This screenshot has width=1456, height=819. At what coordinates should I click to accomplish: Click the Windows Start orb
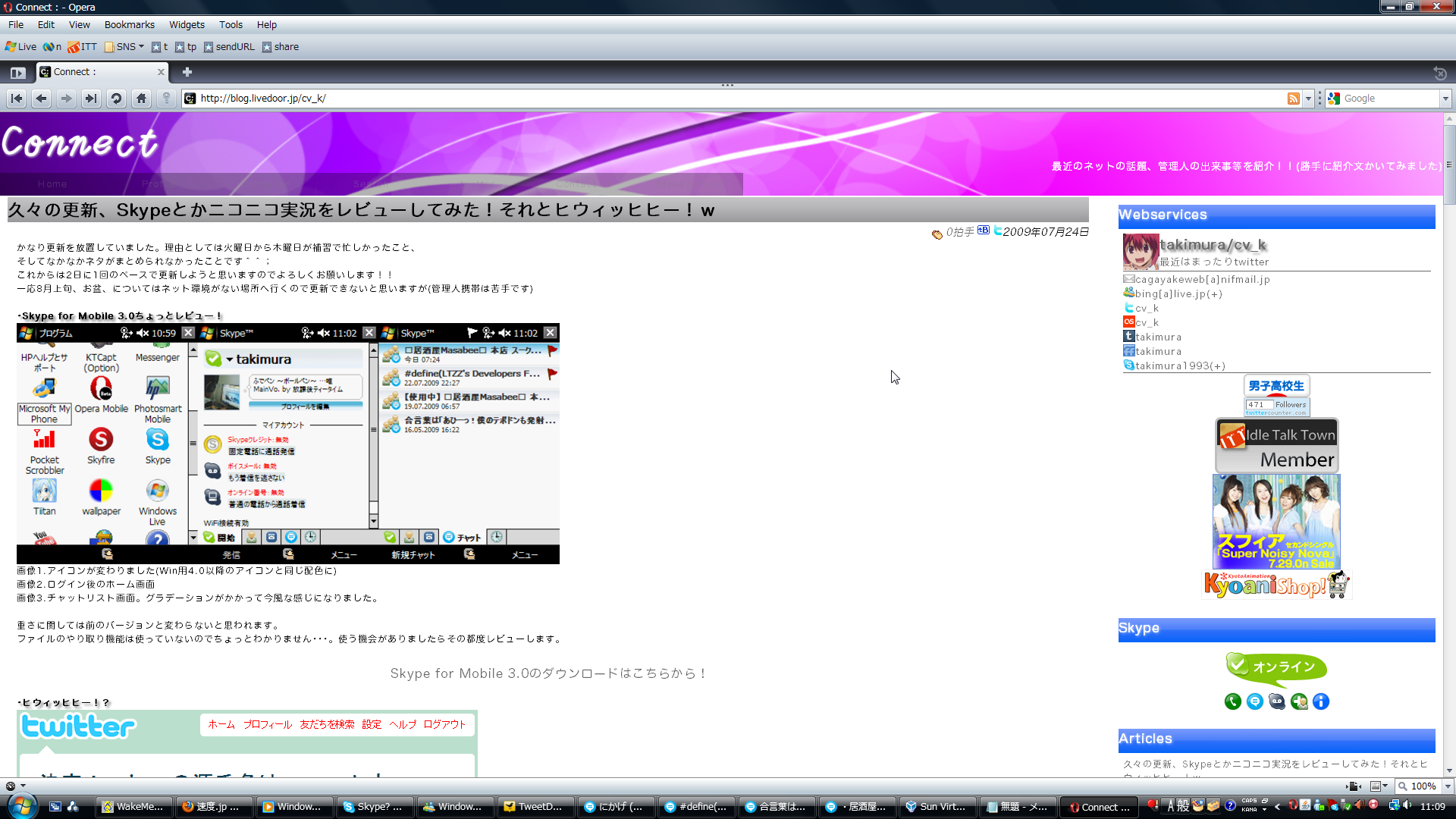click(22, 805)
